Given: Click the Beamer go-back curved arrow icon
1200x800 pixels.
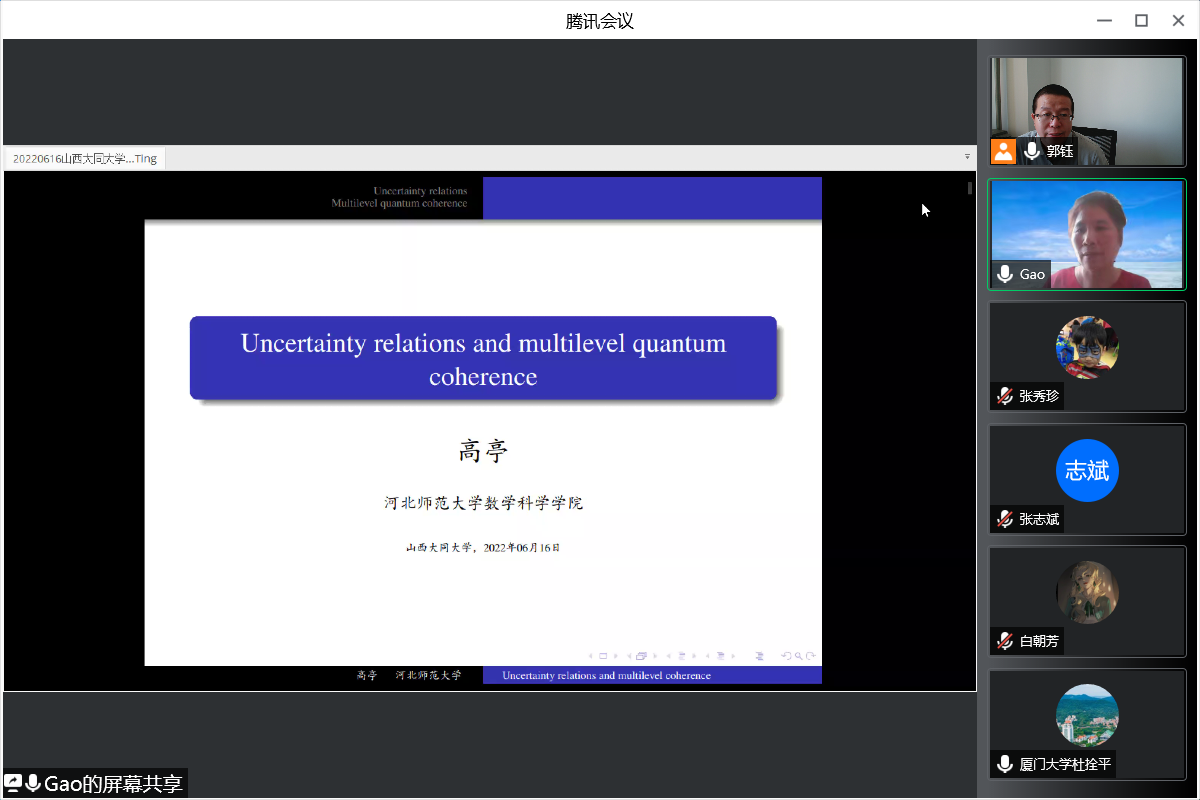Looking at the screenshot, I should pyautogui.click(x=786, y=656).
